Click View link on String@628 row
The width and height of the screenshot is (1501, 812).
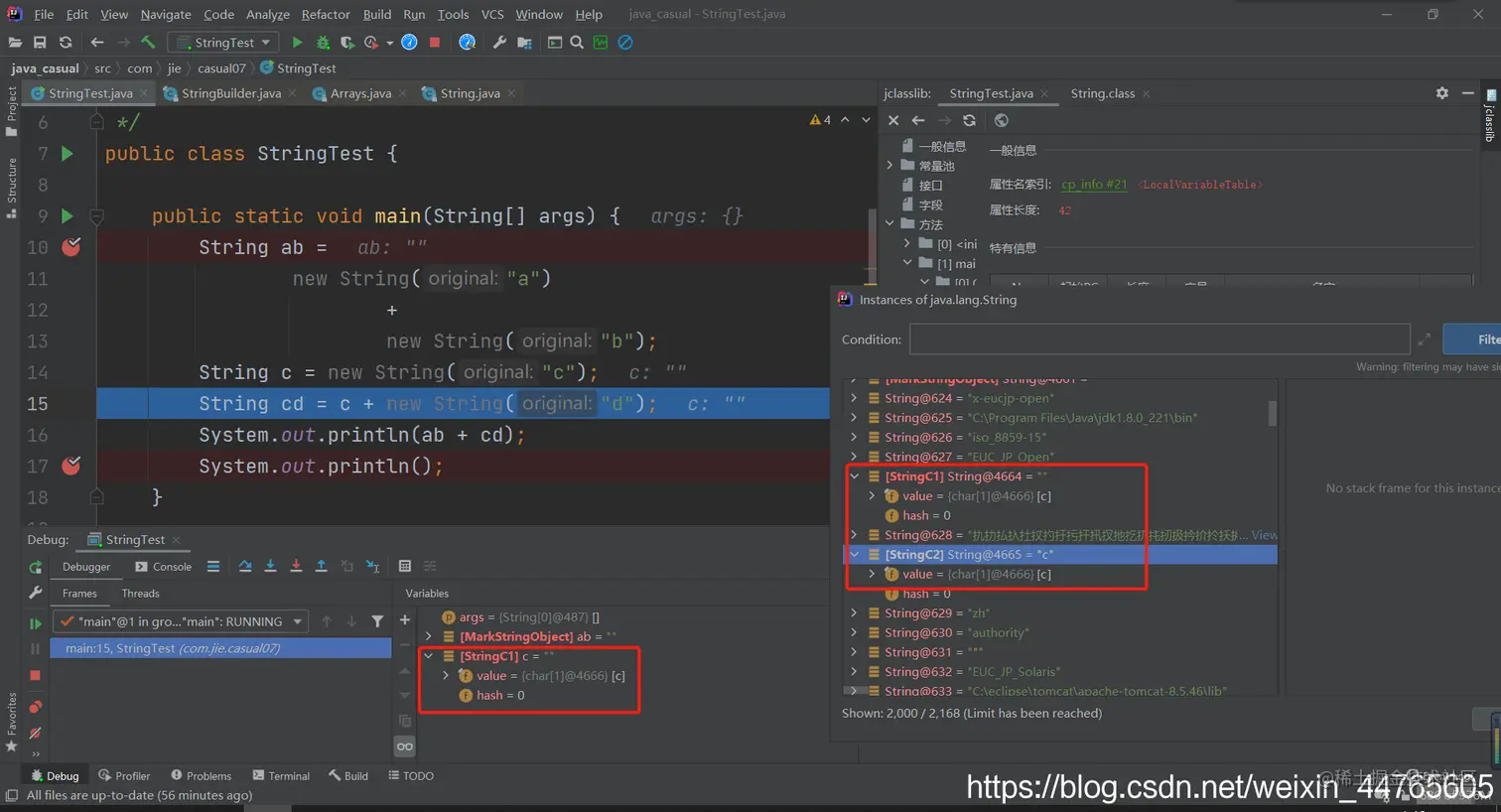point(1264,535)
